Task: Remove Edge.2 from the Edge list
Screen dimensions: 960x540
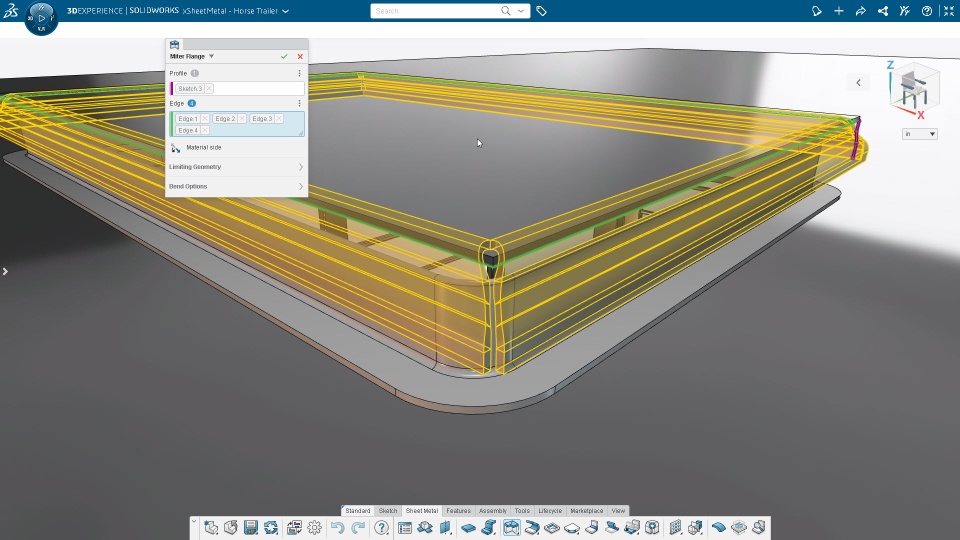Action: [x=242, y=119]
